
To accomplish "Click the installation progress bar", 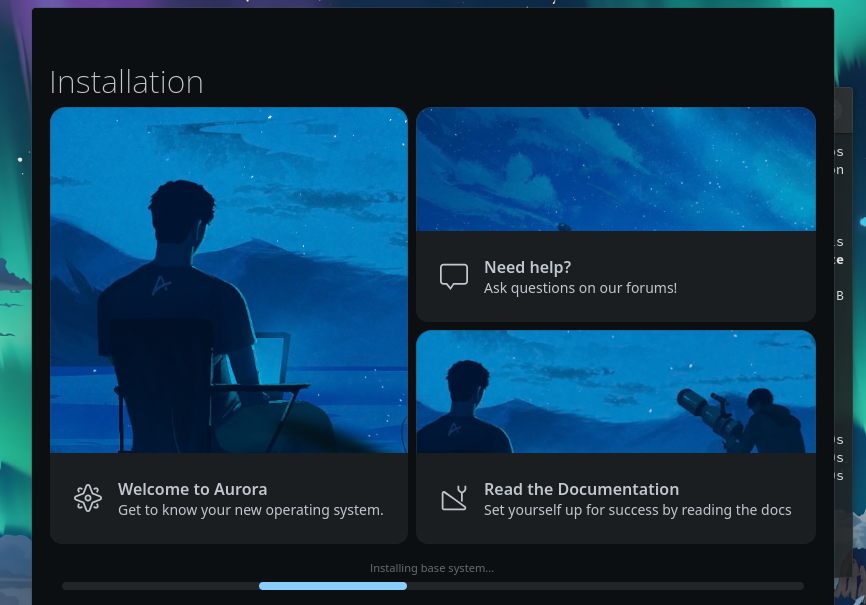I will point(433,586).
